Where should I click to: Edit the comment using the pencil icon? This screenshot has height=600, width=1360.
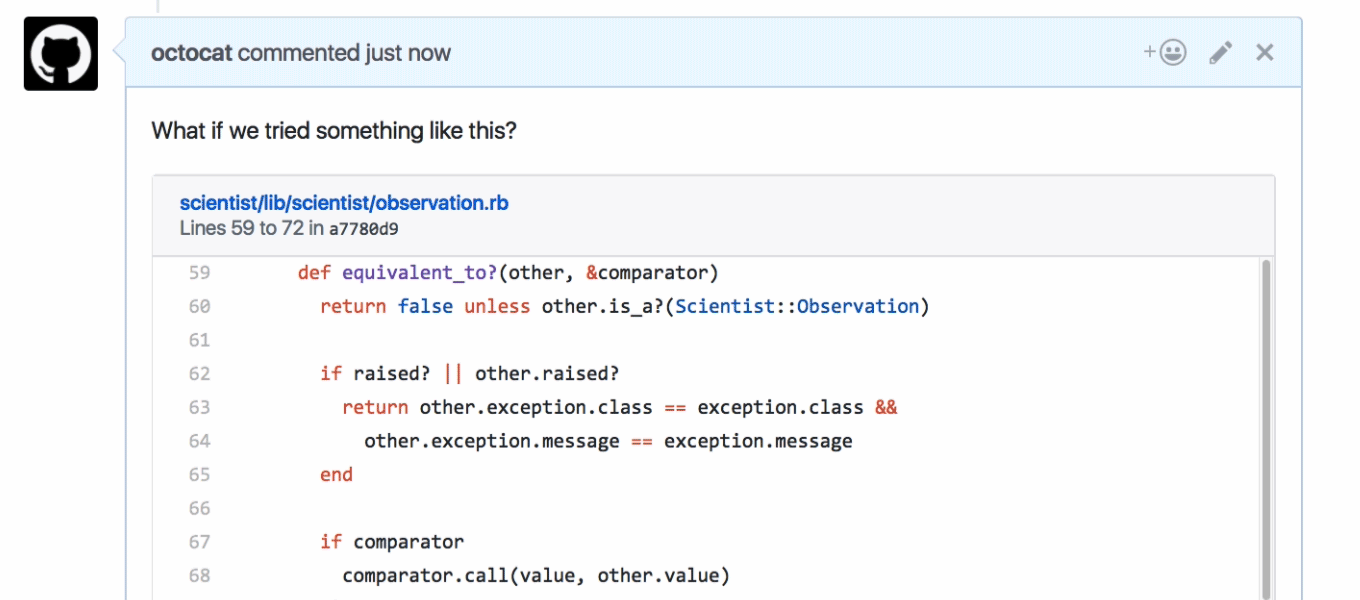(1220, 53)
